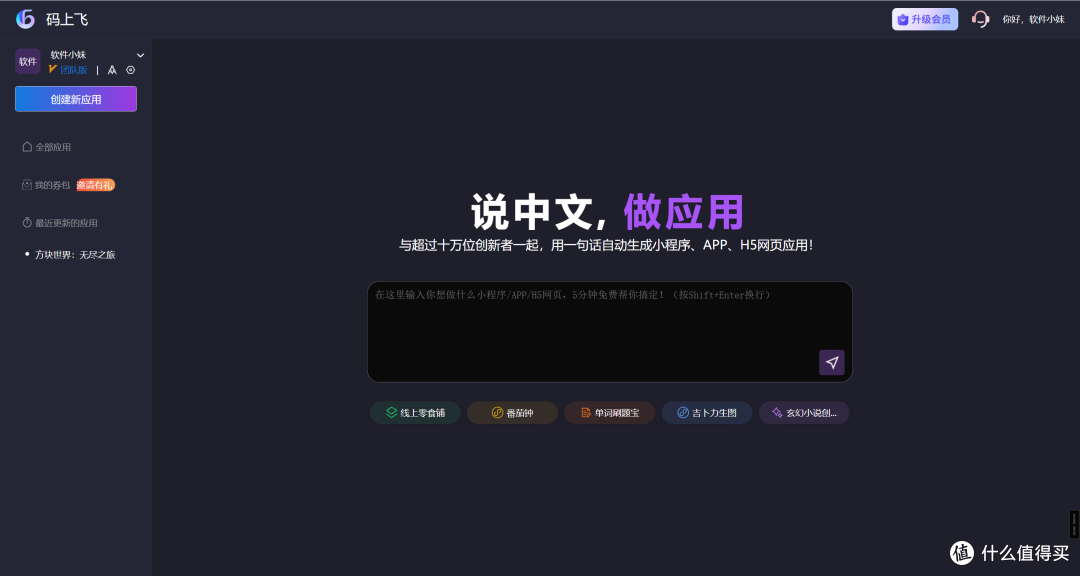Screen dimensions: 1080x576
Task: Open the customer service headset icon
Action: pos(980,19)
